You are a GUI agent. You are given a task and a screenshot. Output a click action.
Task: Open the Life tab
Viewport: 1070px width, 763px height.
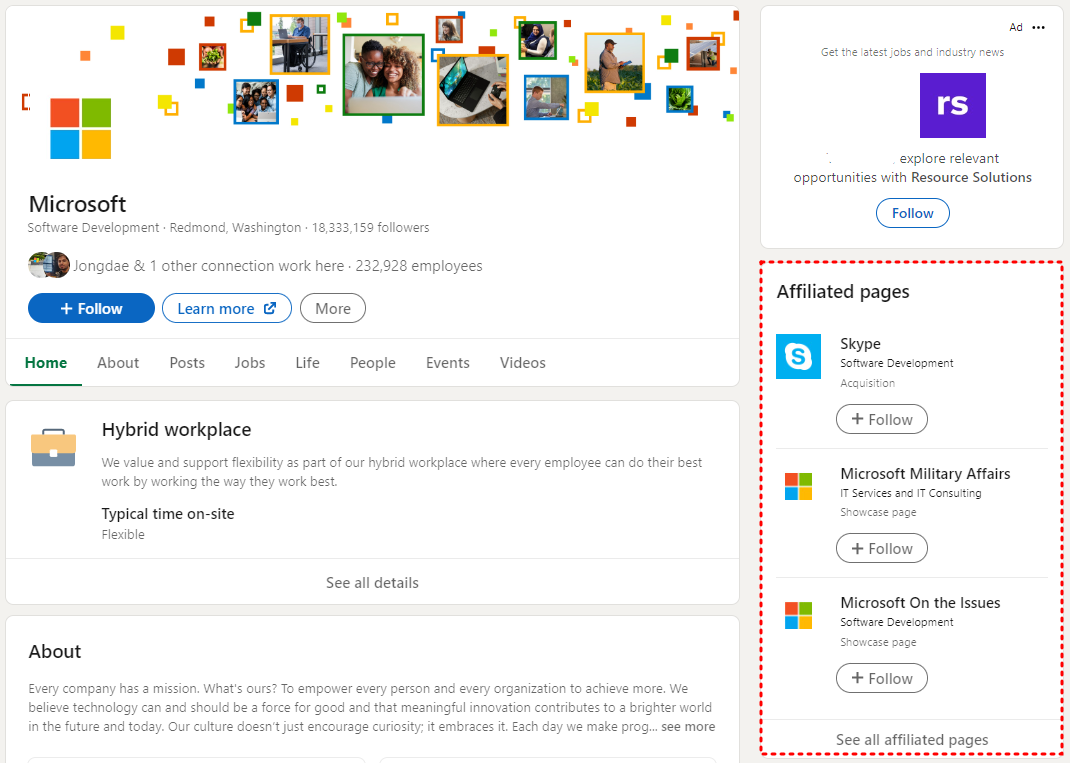coord(307,362)
